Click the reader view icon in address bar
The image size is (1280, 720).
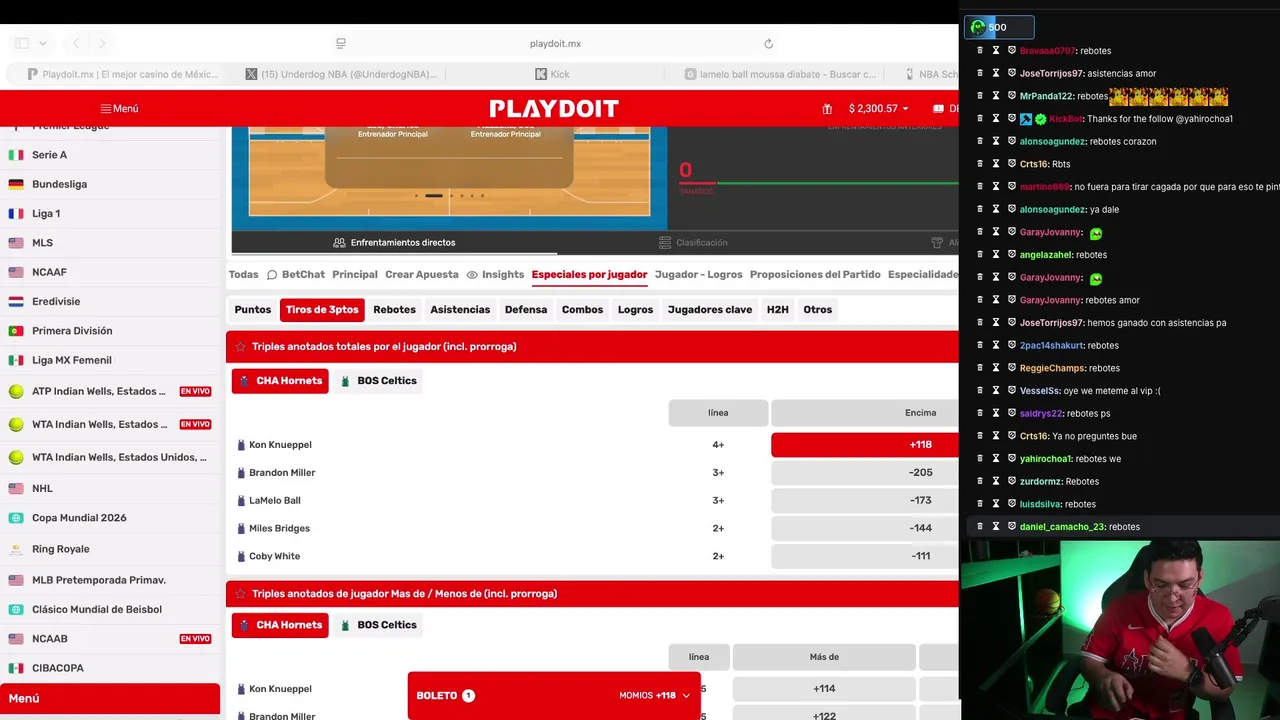[341, 44]
